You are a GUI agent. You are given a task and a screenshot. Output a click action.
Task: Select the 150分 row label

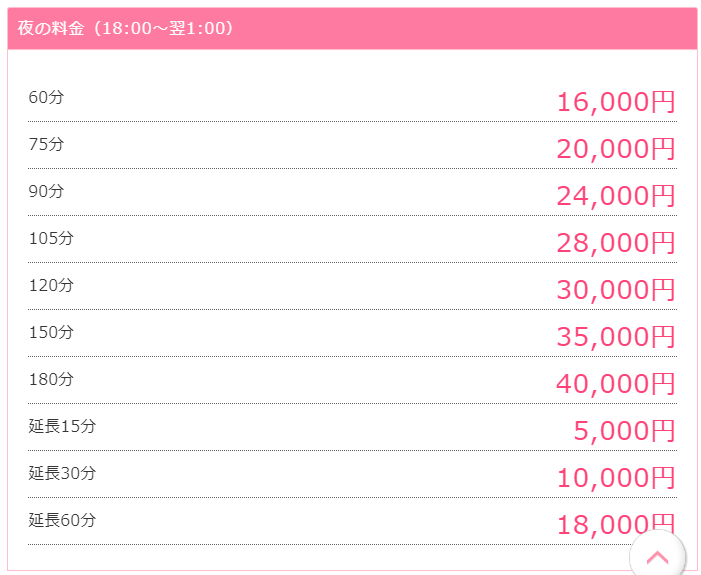tap(51, 332)
